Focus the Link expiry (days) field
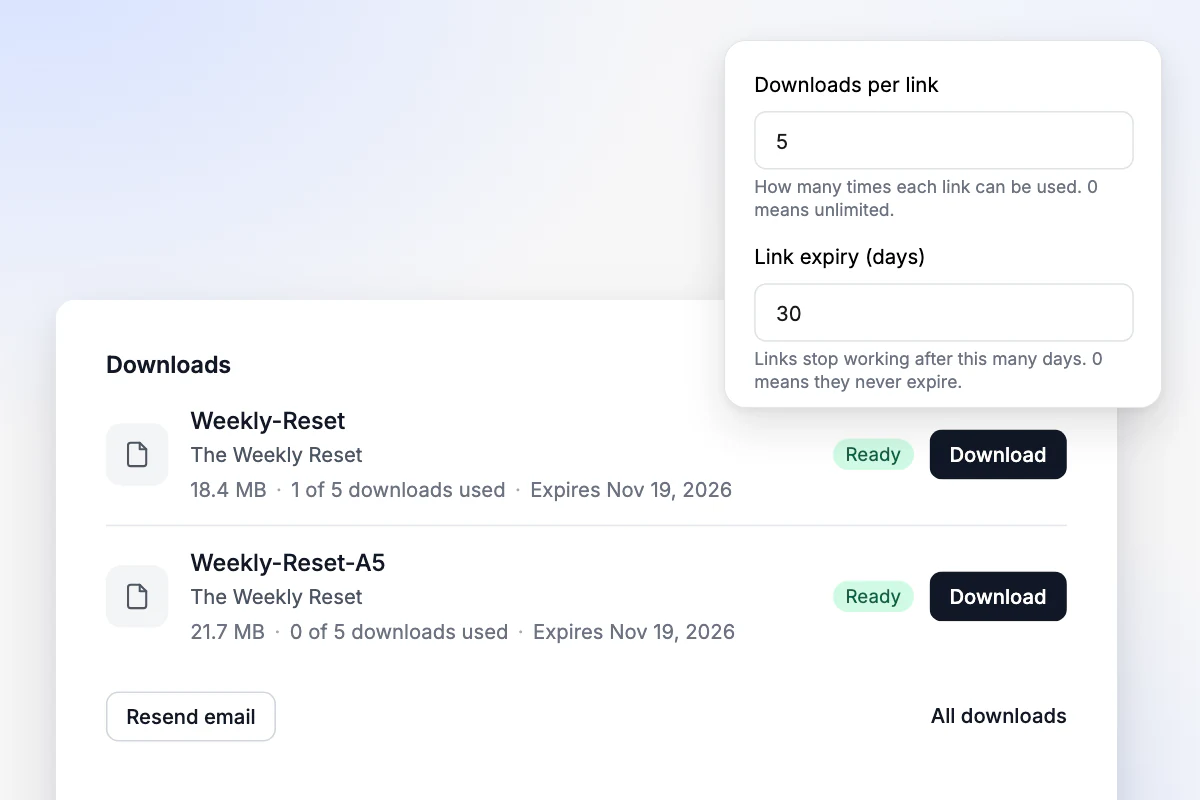Screen dimensions: 1200x800 (x=944, y=313)
